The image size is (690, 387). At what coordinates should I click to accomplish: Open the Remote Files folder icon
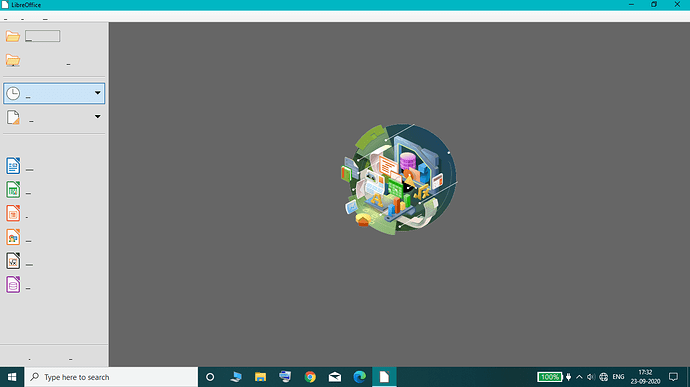tap(13, 60)
